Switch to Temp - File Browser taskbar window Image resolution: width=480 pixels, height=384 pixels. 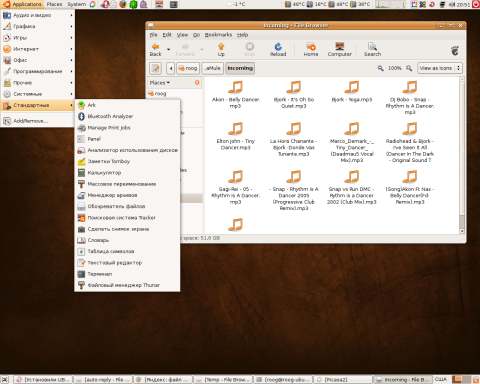click(223, 380)
